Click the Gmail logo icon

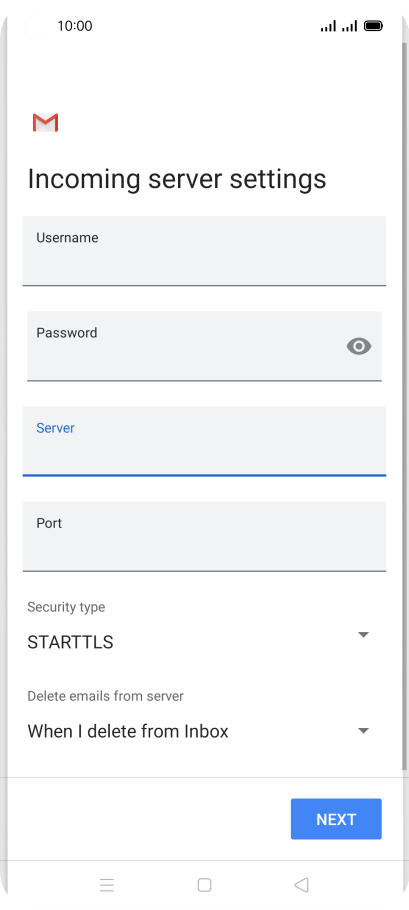[x=45, y=122]
